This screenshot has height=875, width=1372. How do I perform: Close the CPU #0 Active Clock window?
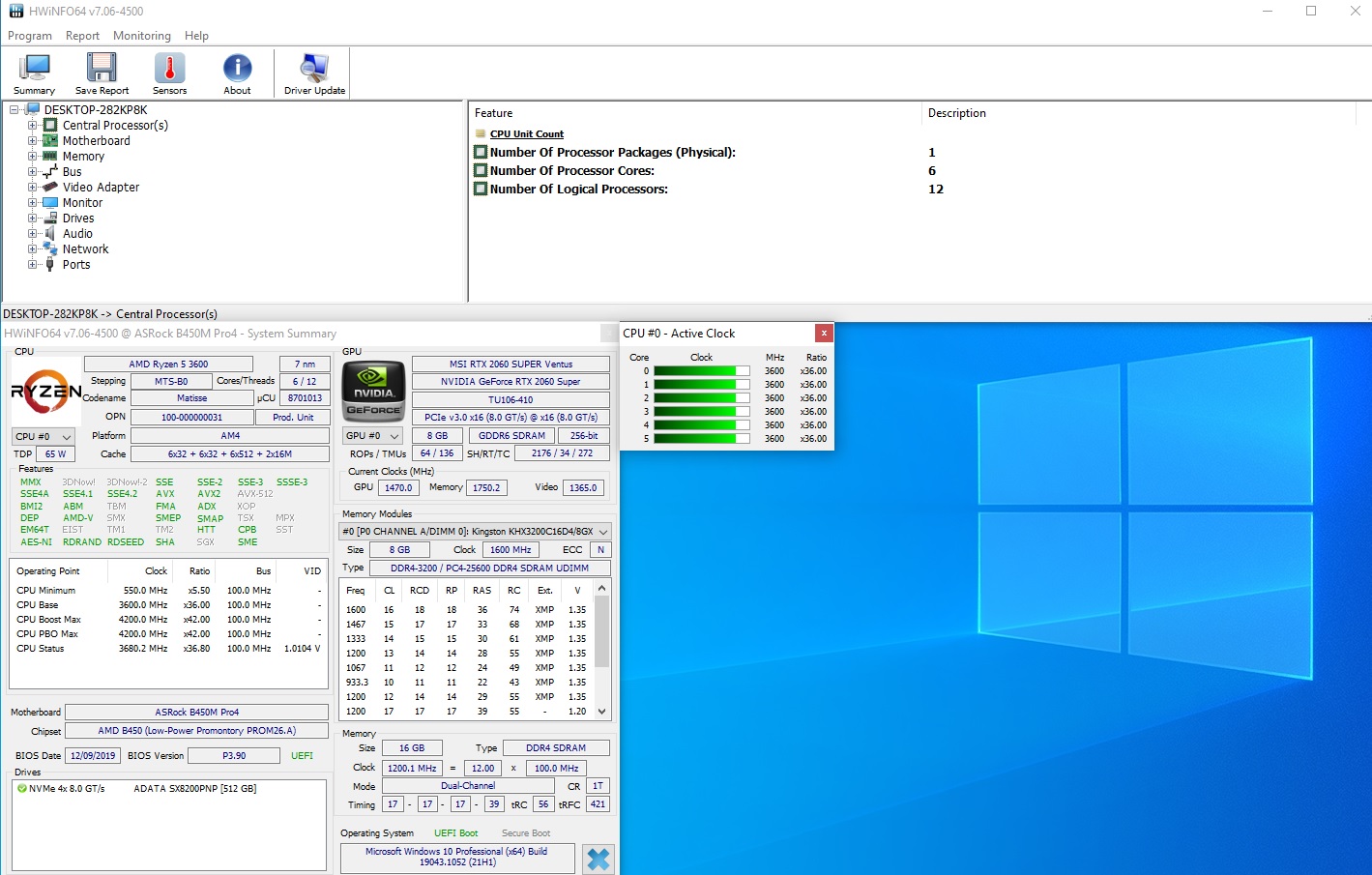coord(824,334)
